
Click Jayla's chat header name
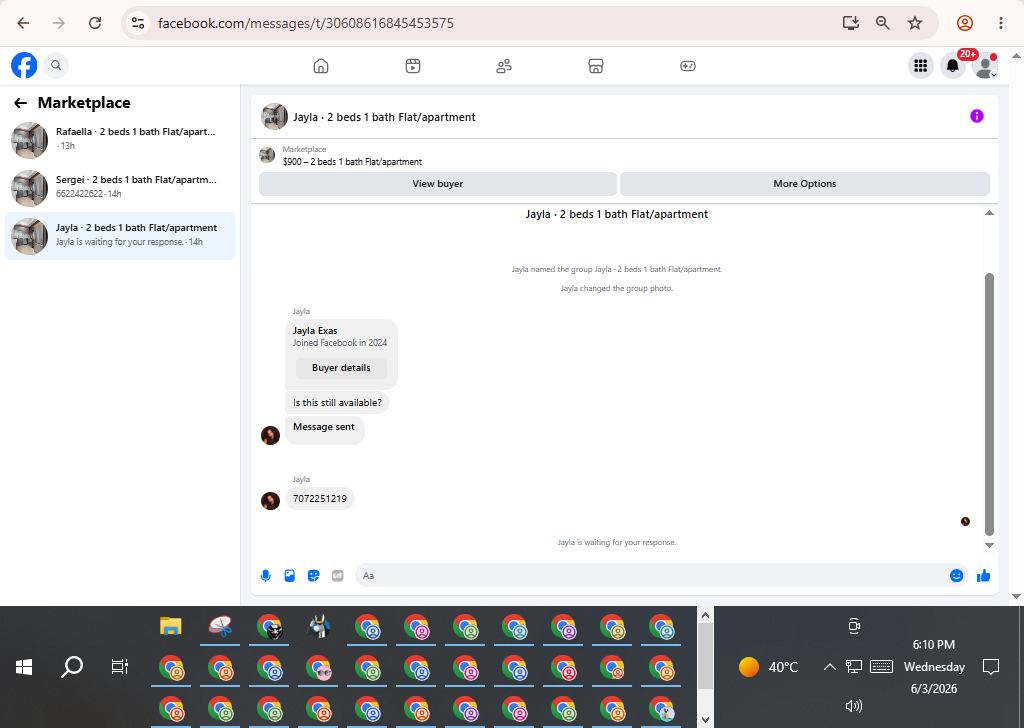point(384,117)
